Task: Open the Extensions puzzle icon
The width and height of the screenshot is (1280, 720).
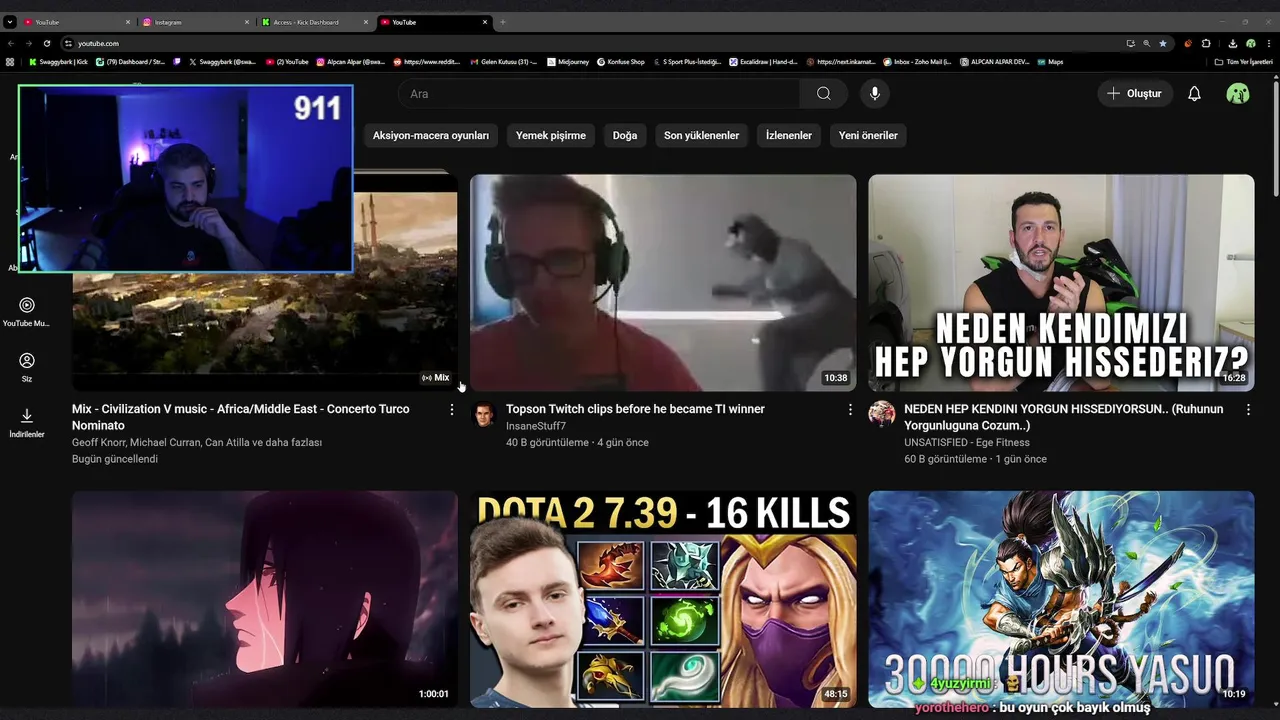Action: [1206, 43]
